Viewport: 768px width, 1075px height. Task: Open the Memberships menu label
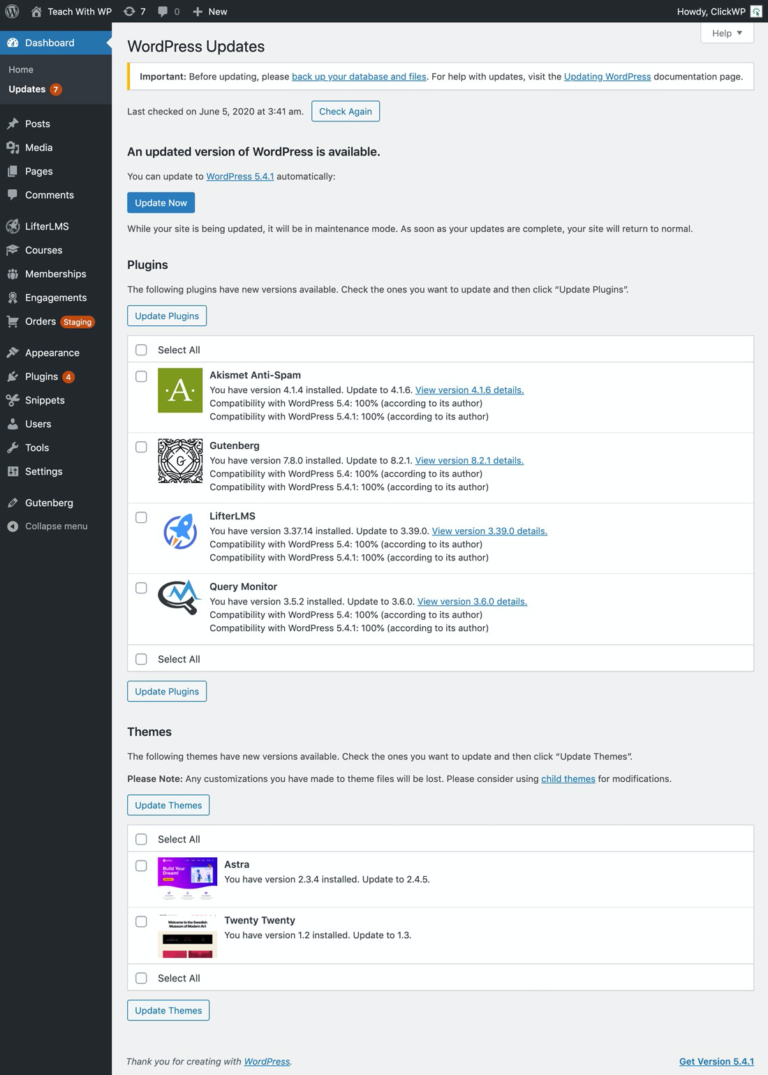56,274
